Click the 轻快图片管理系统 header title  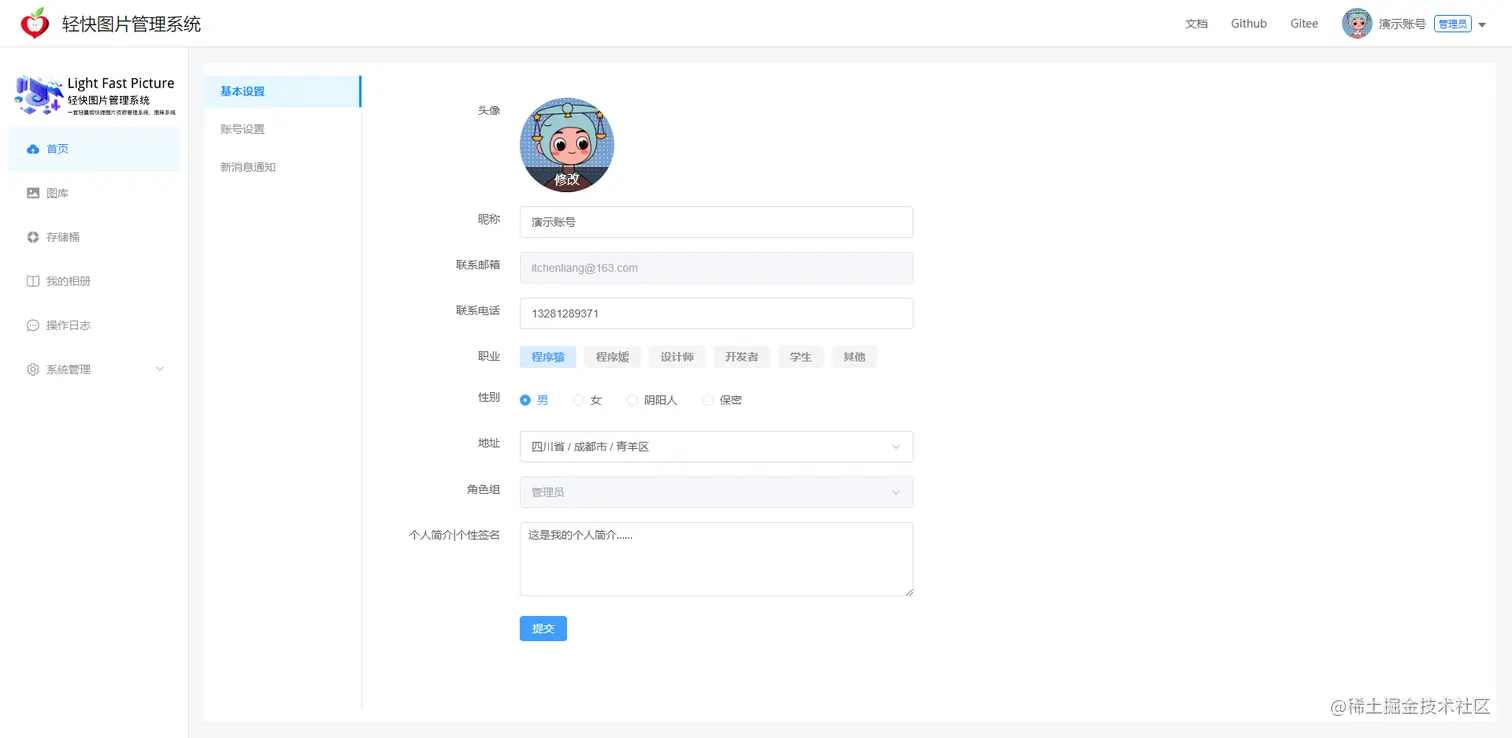131,24
